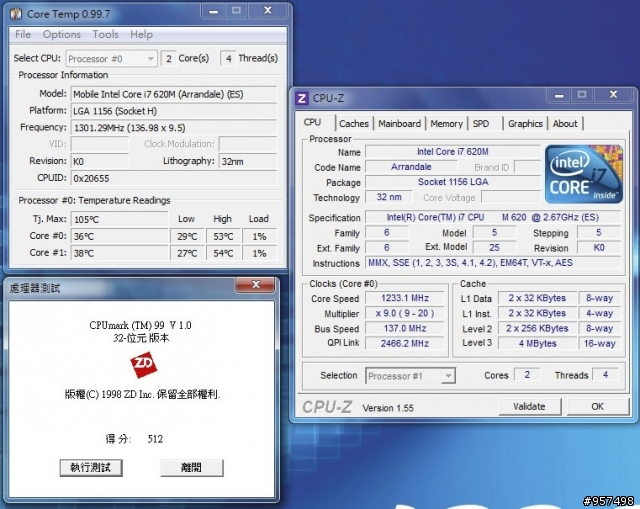The height and width of the screenshot is (509, 640).
Task: Click Core #1 temperature 38°C
Action: coord(119,253)
